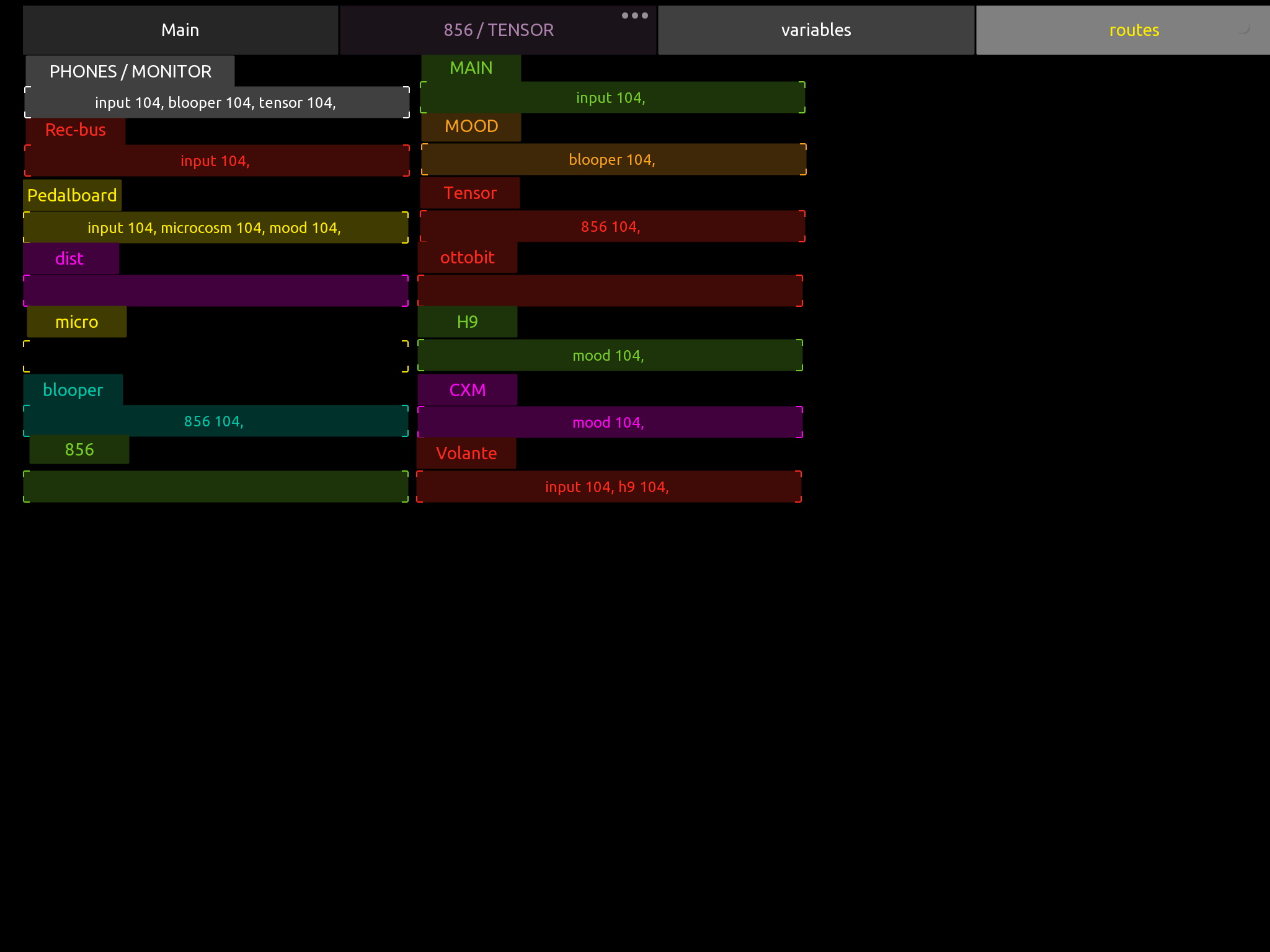
Task: Click the dist label
Action: click(71, 258)
